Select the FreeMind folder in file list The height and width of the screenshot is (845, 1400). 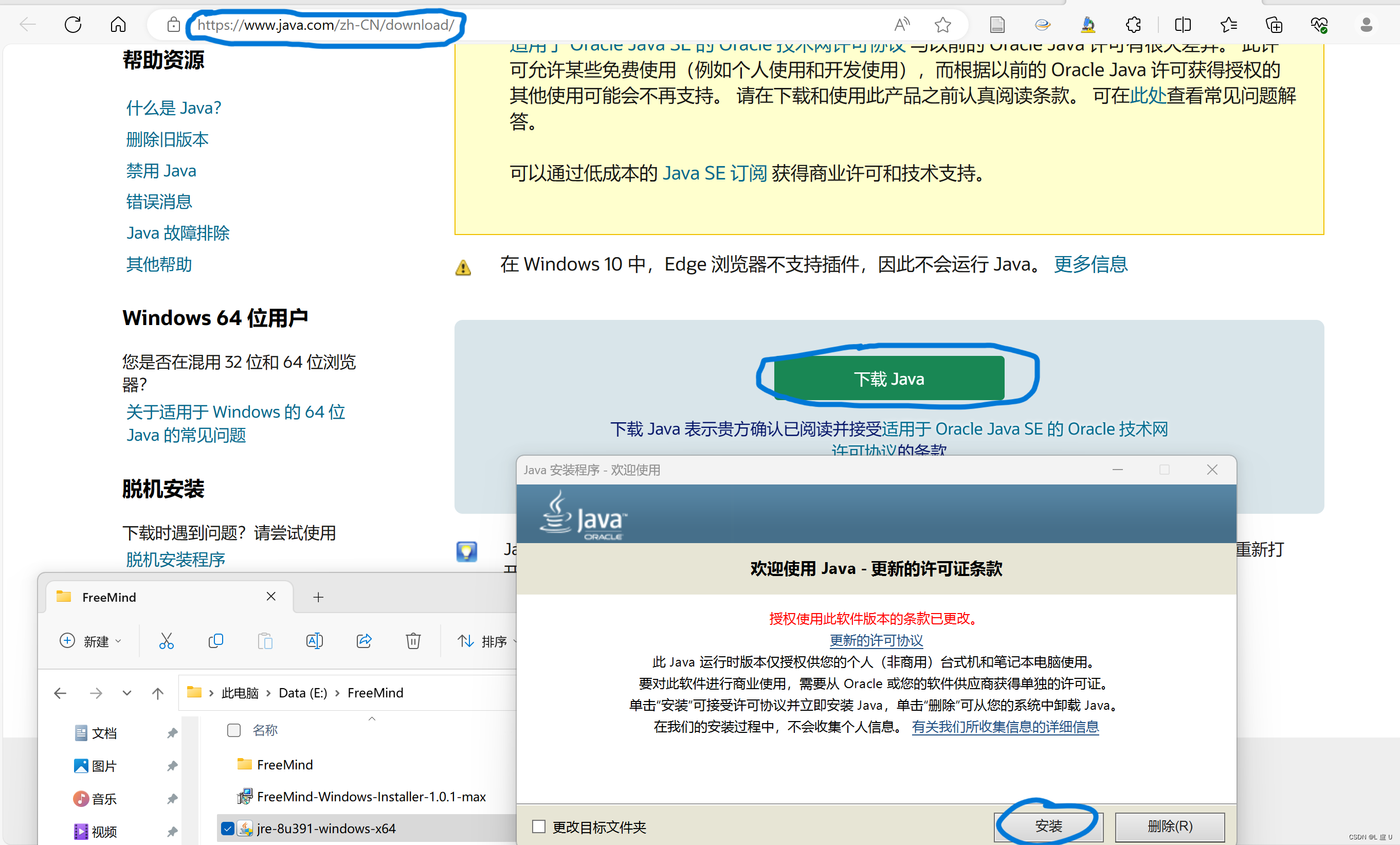pos(285,765)
